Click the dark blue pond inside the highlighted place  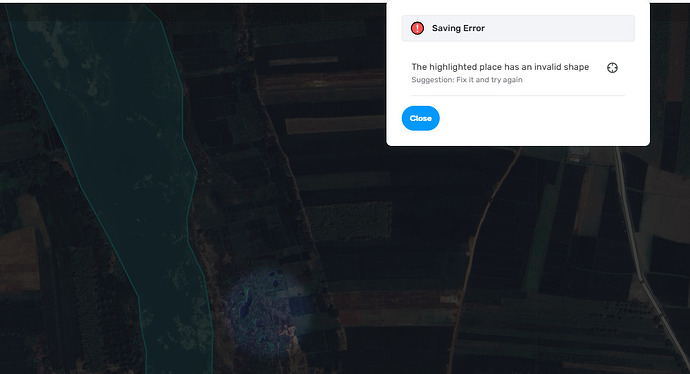click(245, 308)
